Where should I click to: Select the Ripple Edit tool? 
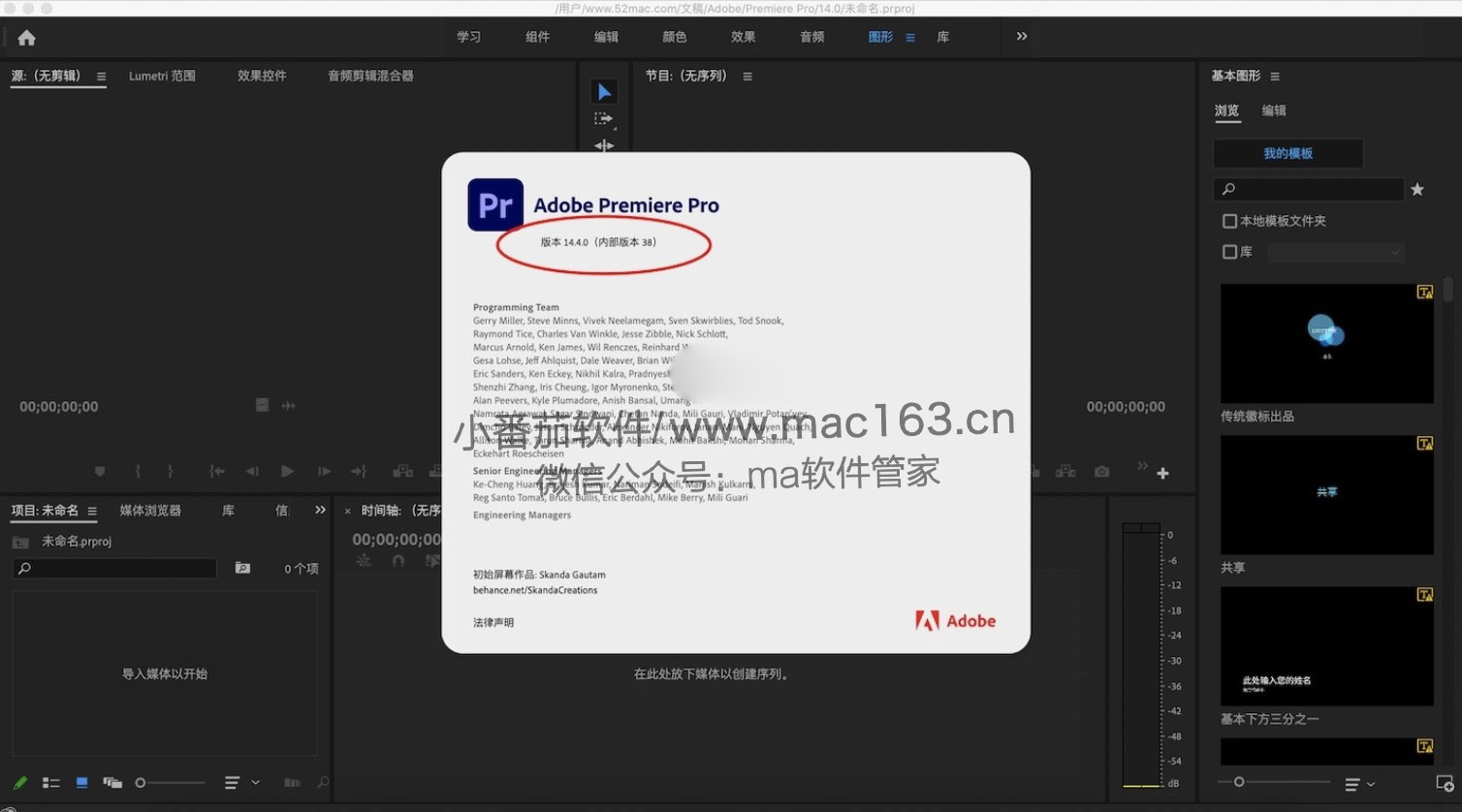[x=604, y=145]
